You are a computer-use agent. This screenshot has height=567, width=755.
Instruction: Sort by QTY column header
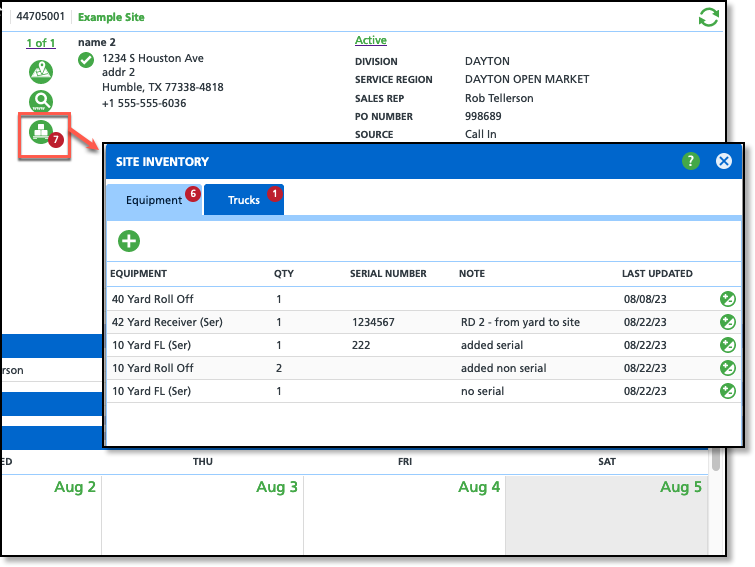[284, 273]
